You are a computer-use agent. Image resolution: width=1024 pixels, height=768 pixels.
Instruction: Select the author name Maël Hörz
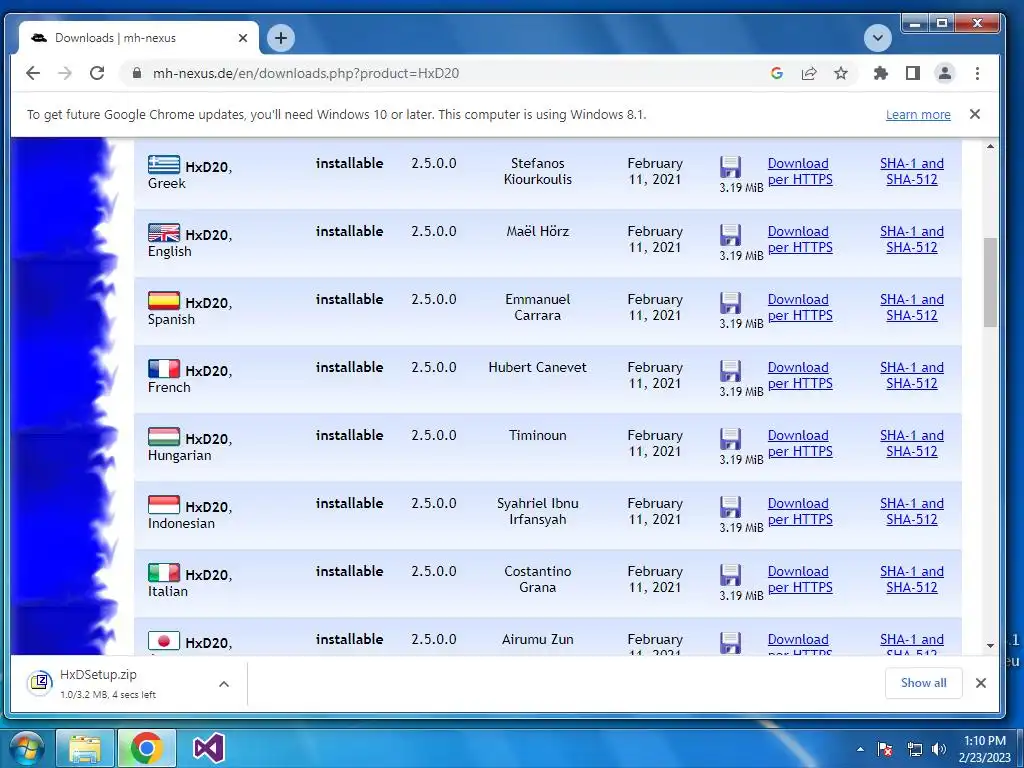[x=537, y=231]
